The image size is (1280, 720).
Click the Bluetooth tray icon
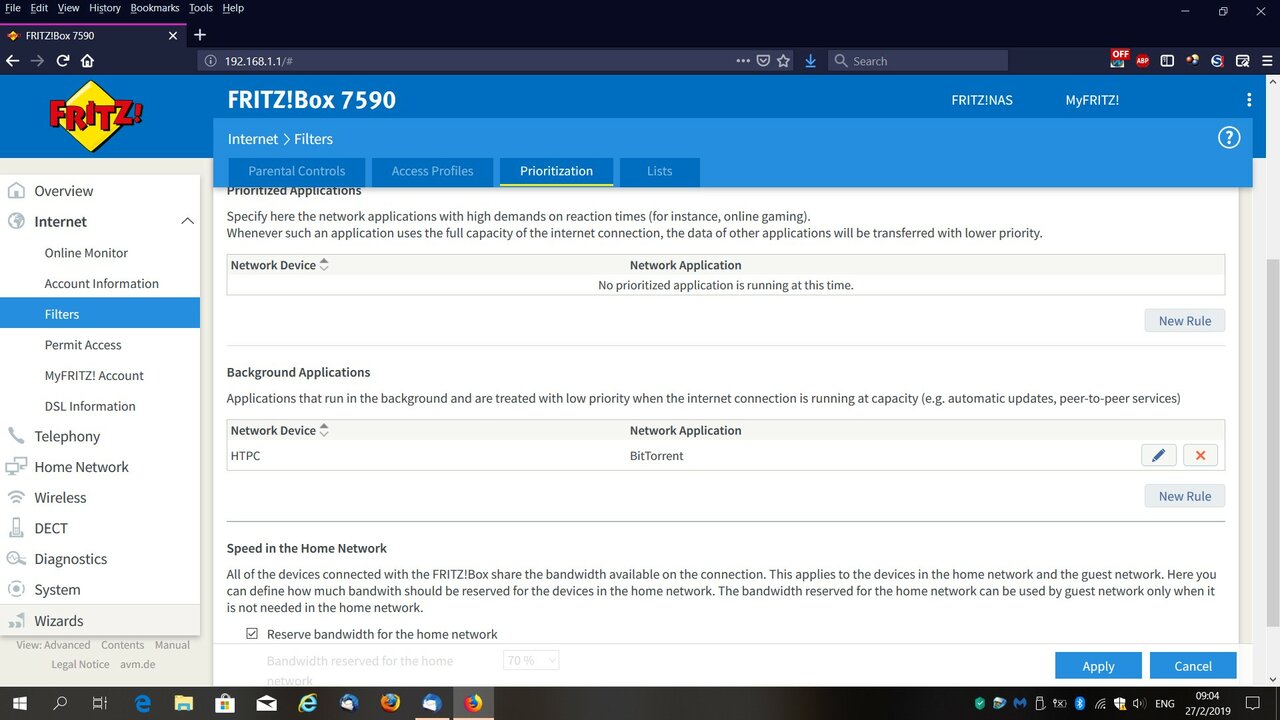(1079, 704)
